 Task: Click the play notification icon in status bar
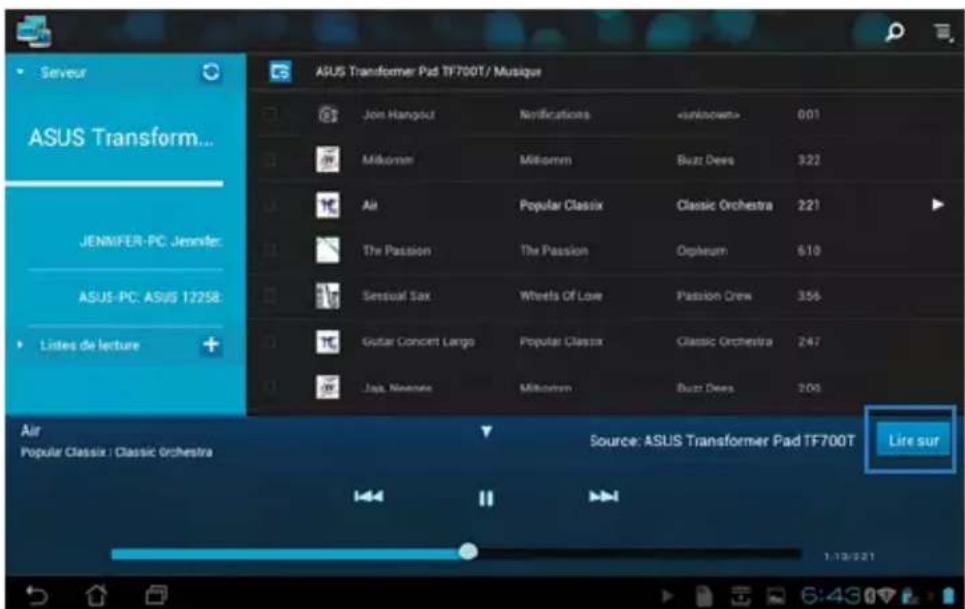[667, 595]
